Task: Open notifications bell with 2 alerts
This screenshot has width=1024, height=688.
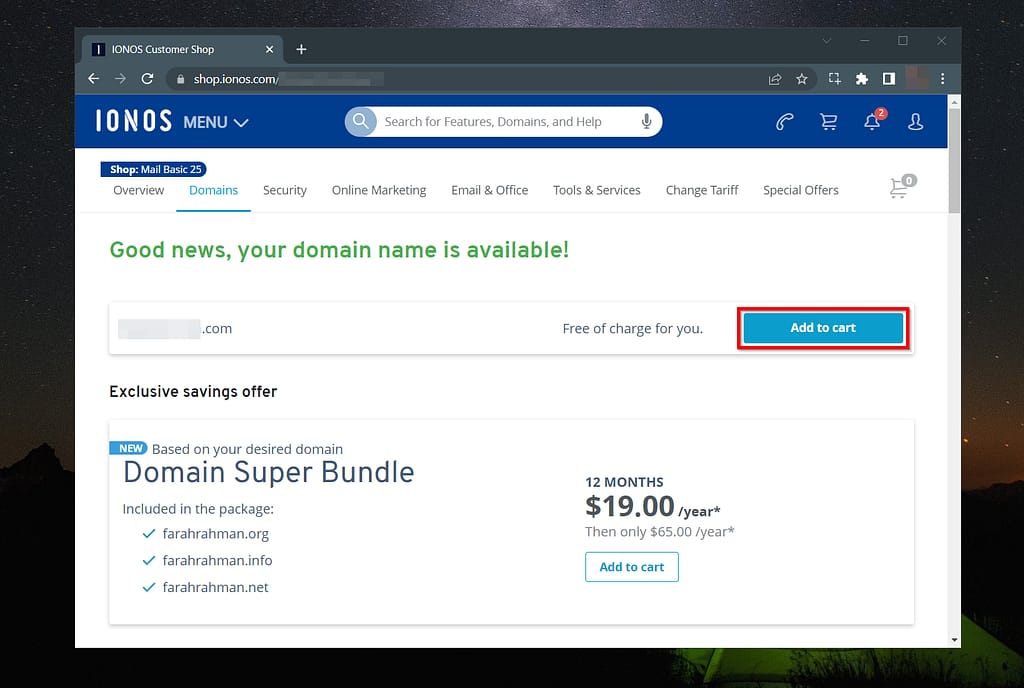Action: tap(873, 121)
